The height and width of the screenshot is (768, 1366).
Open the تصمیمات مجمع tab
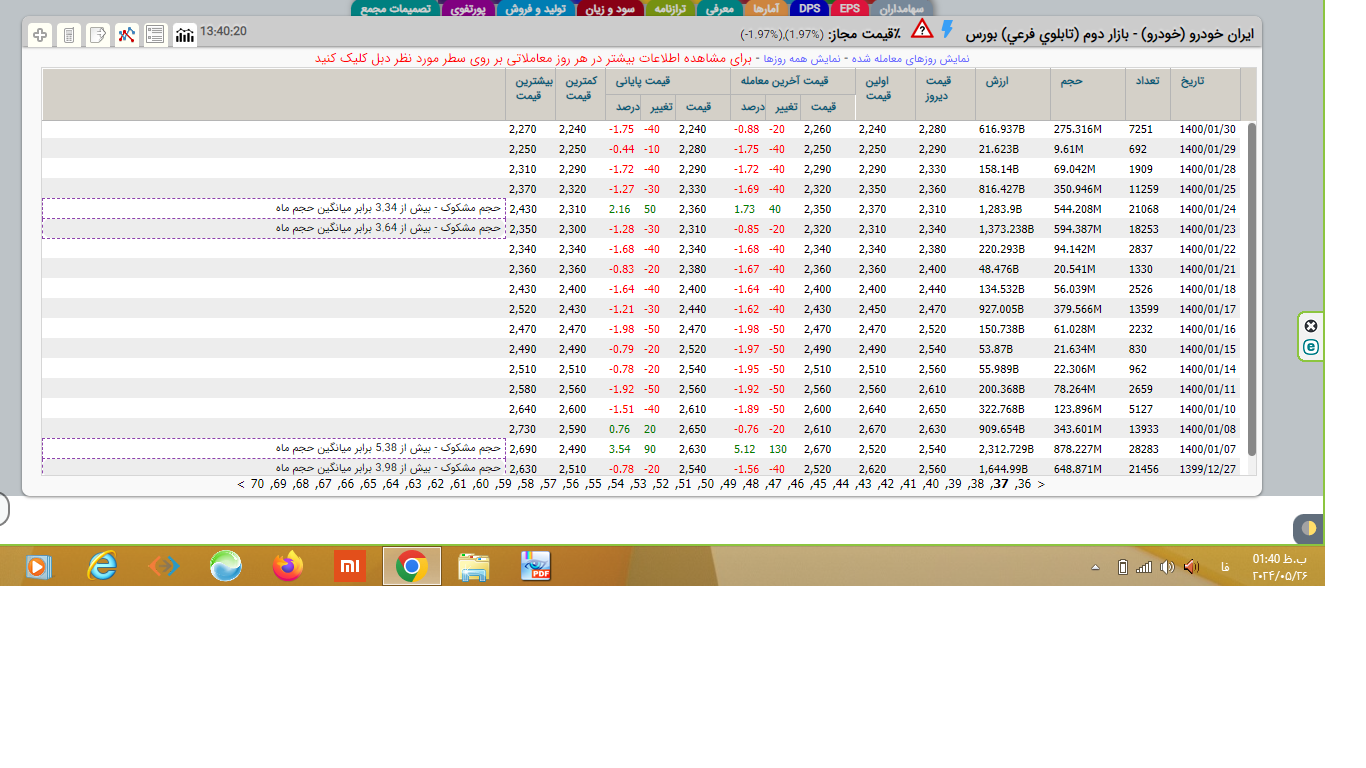point(394,8)
